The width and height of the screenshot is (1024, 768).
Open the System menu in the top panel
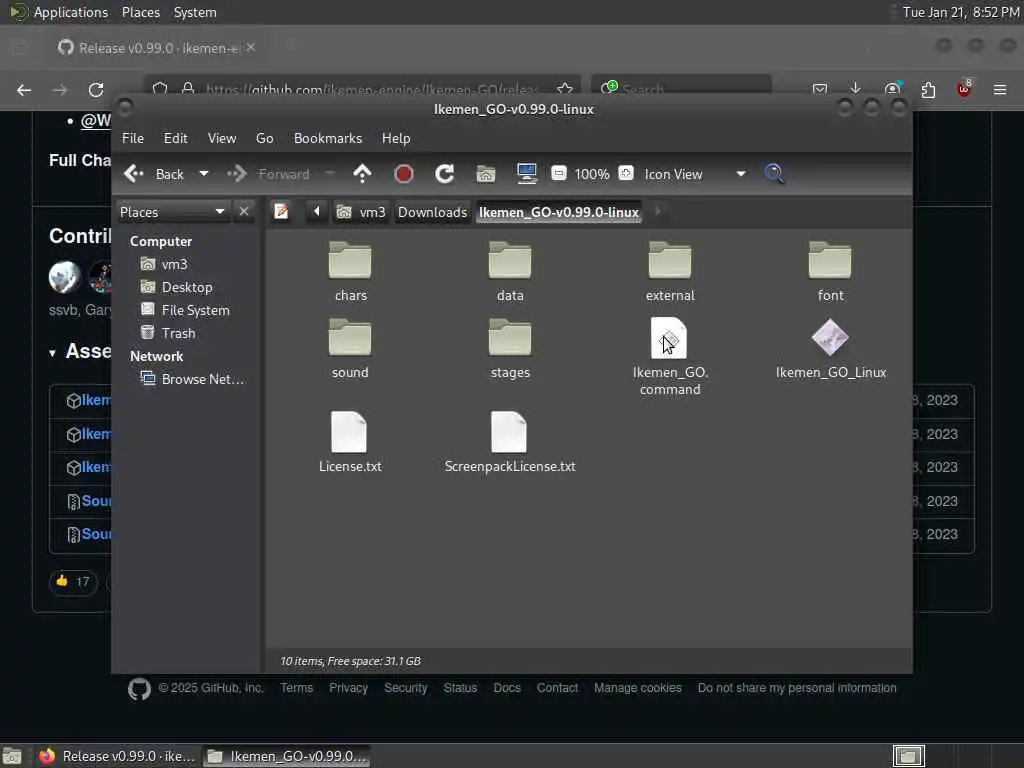(195, 12)
